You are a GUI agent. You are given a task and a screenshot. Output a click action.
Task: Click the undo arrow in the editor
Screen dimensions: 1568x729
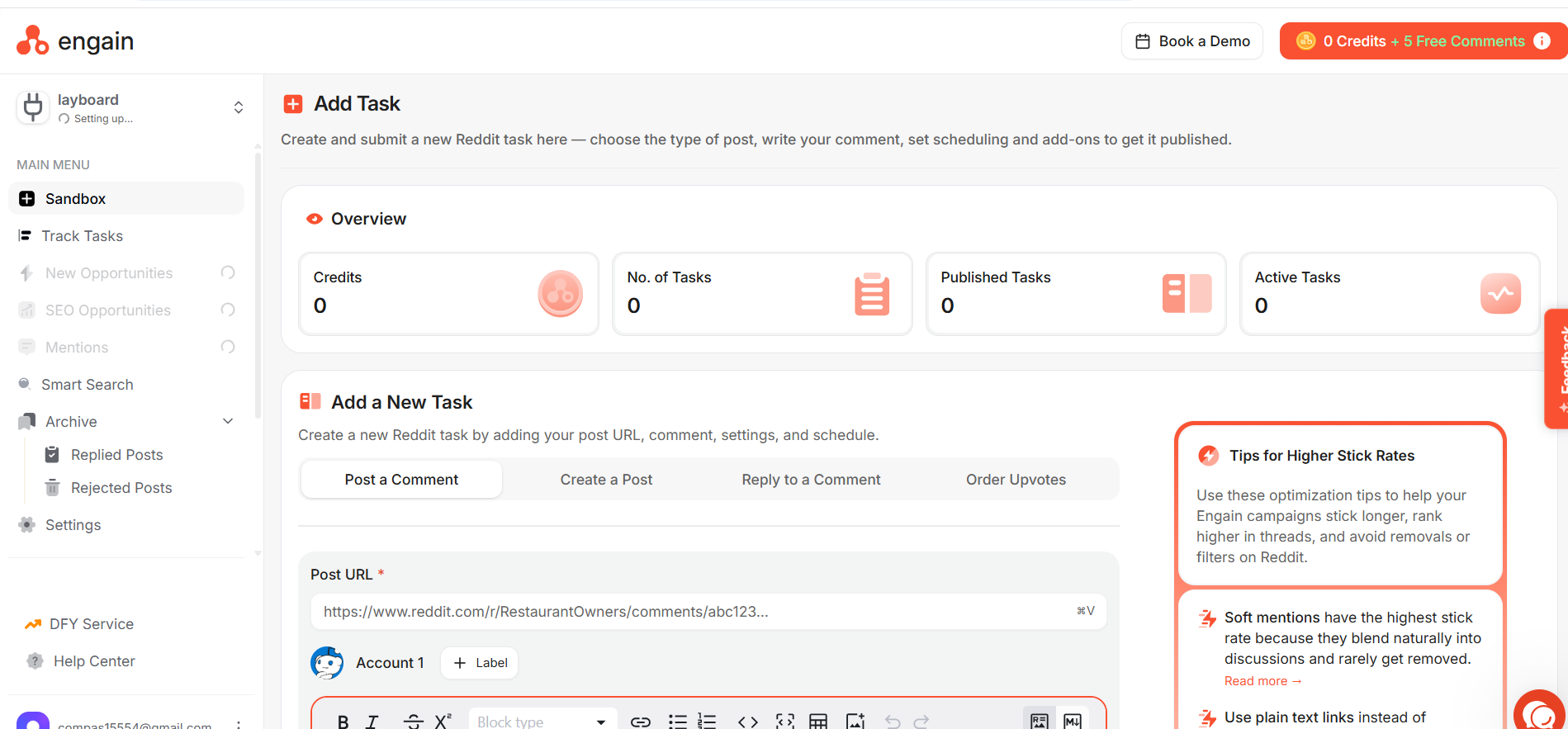[893, 722]
